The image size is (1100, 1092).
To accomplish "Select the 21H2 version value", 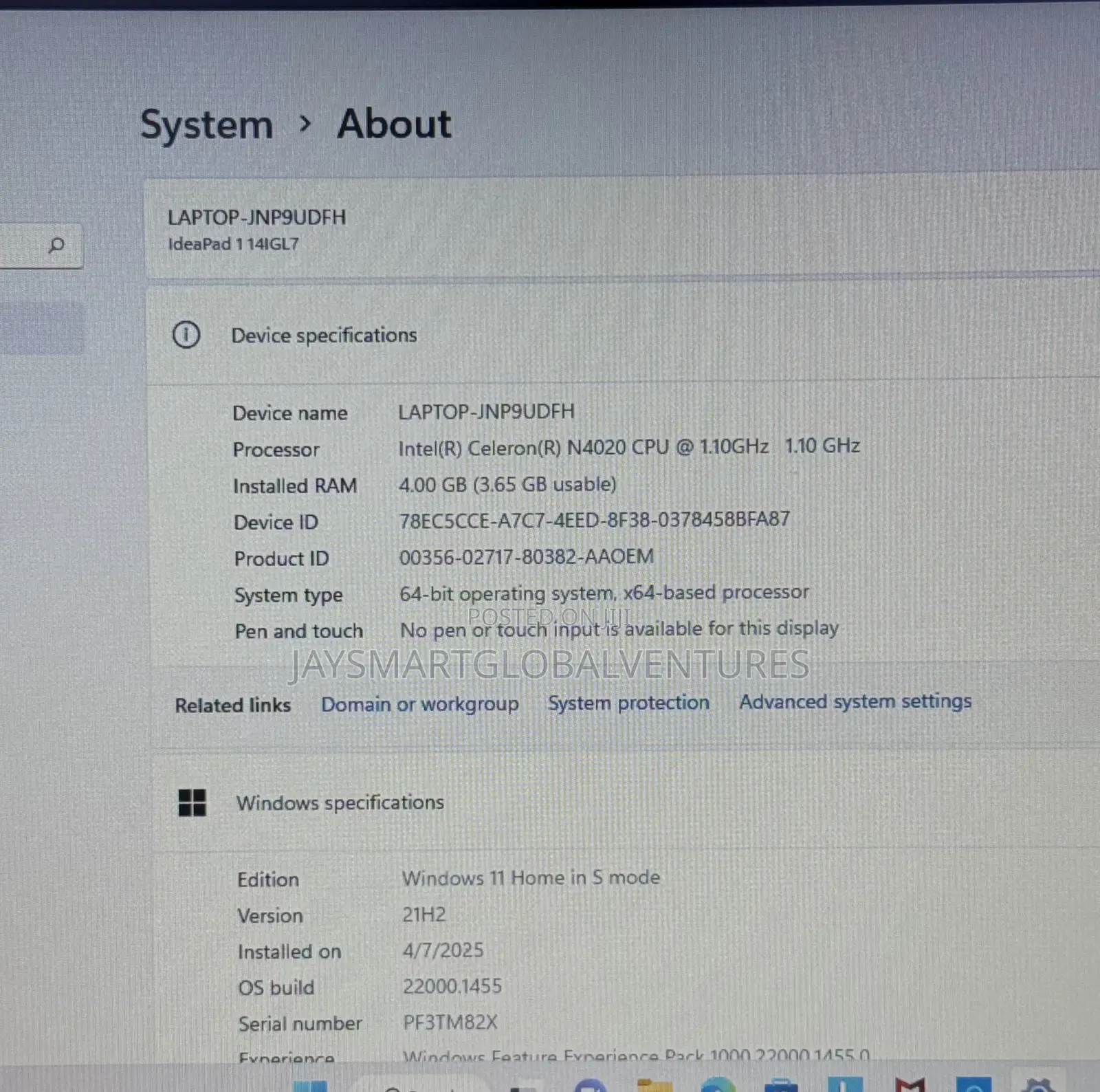I will [x=424, y=915].
